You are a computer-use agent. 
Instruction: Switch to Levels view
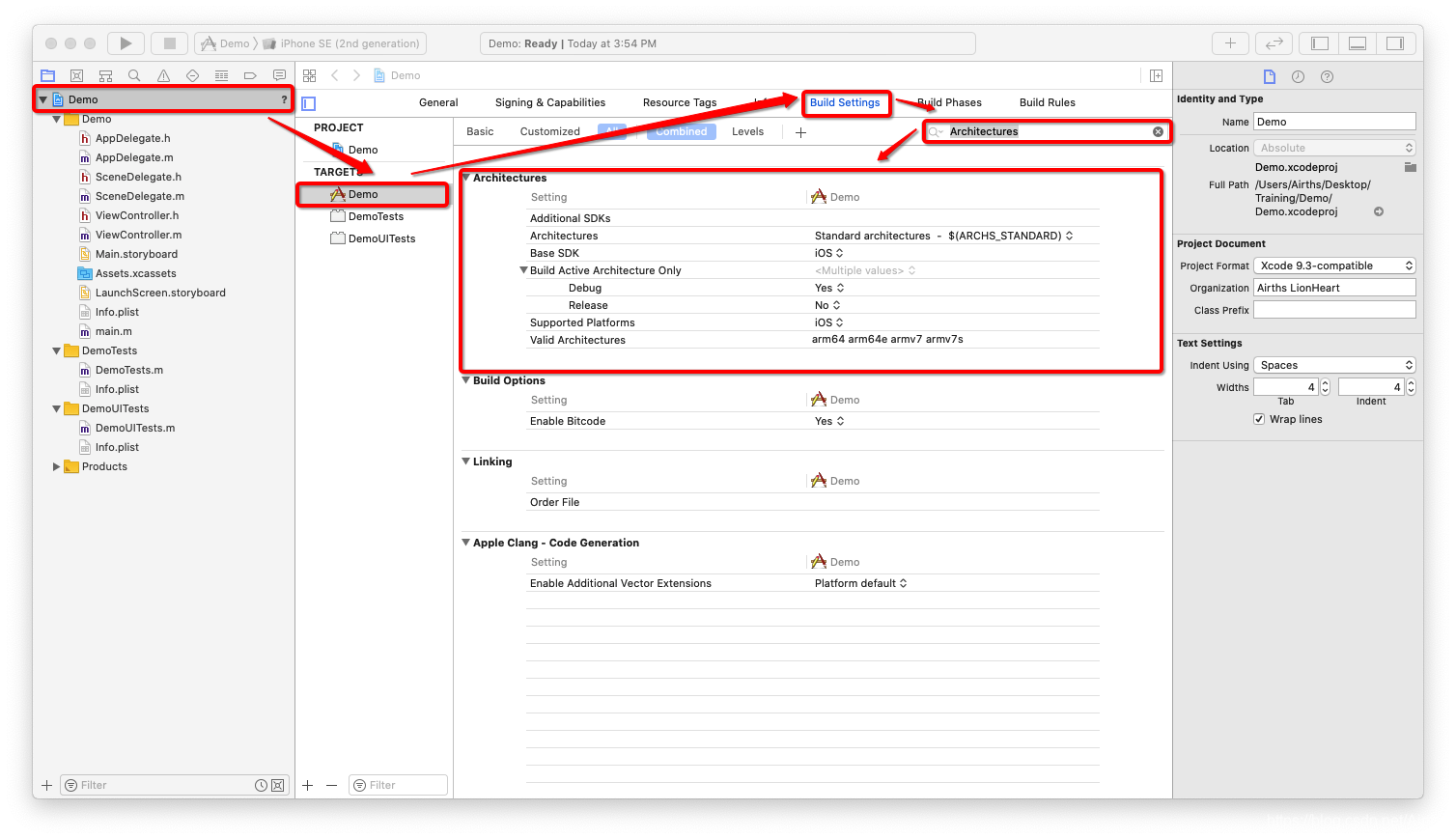(747, 131)
